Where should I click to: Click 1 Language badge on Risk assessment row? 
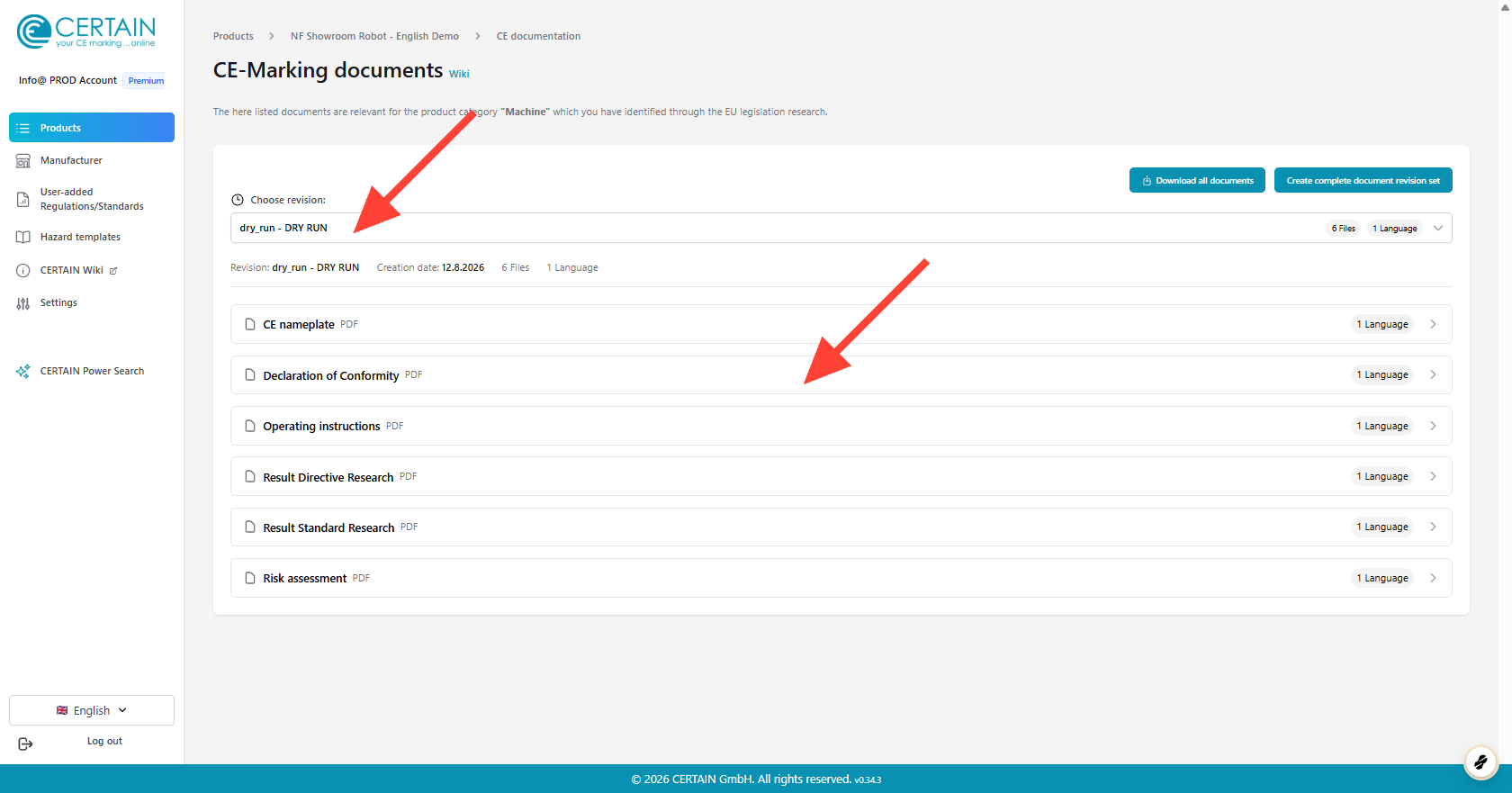click(1382, 578)
